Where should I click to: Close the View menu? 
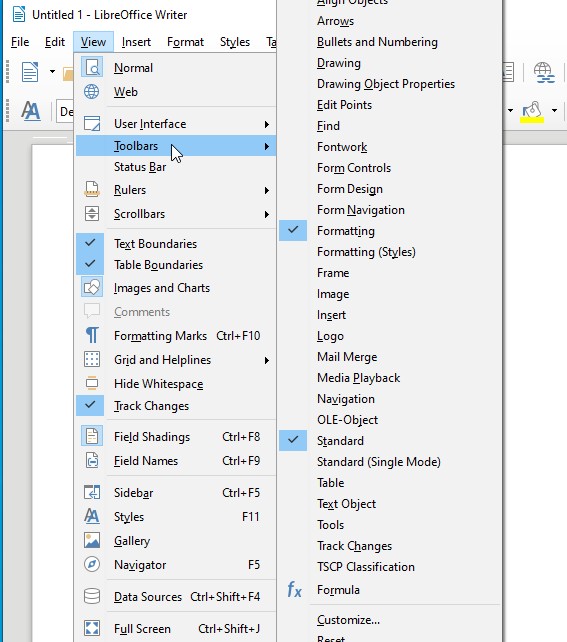tap(93, 42)
